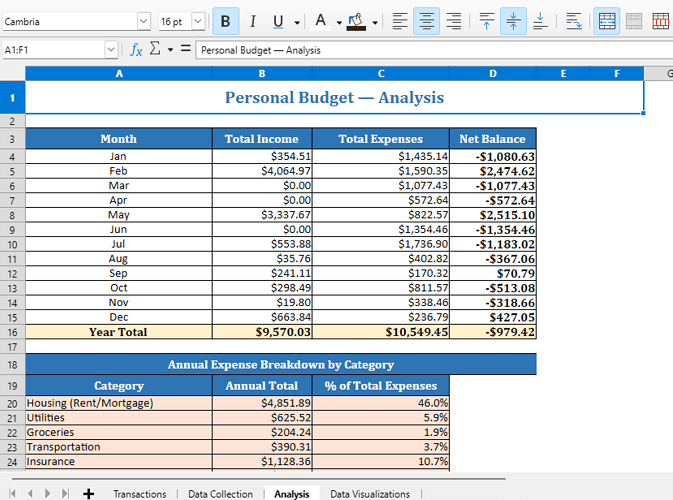Align cell content to bottom
This screenshot has height=500, width=673.
[x=540, y=21]
